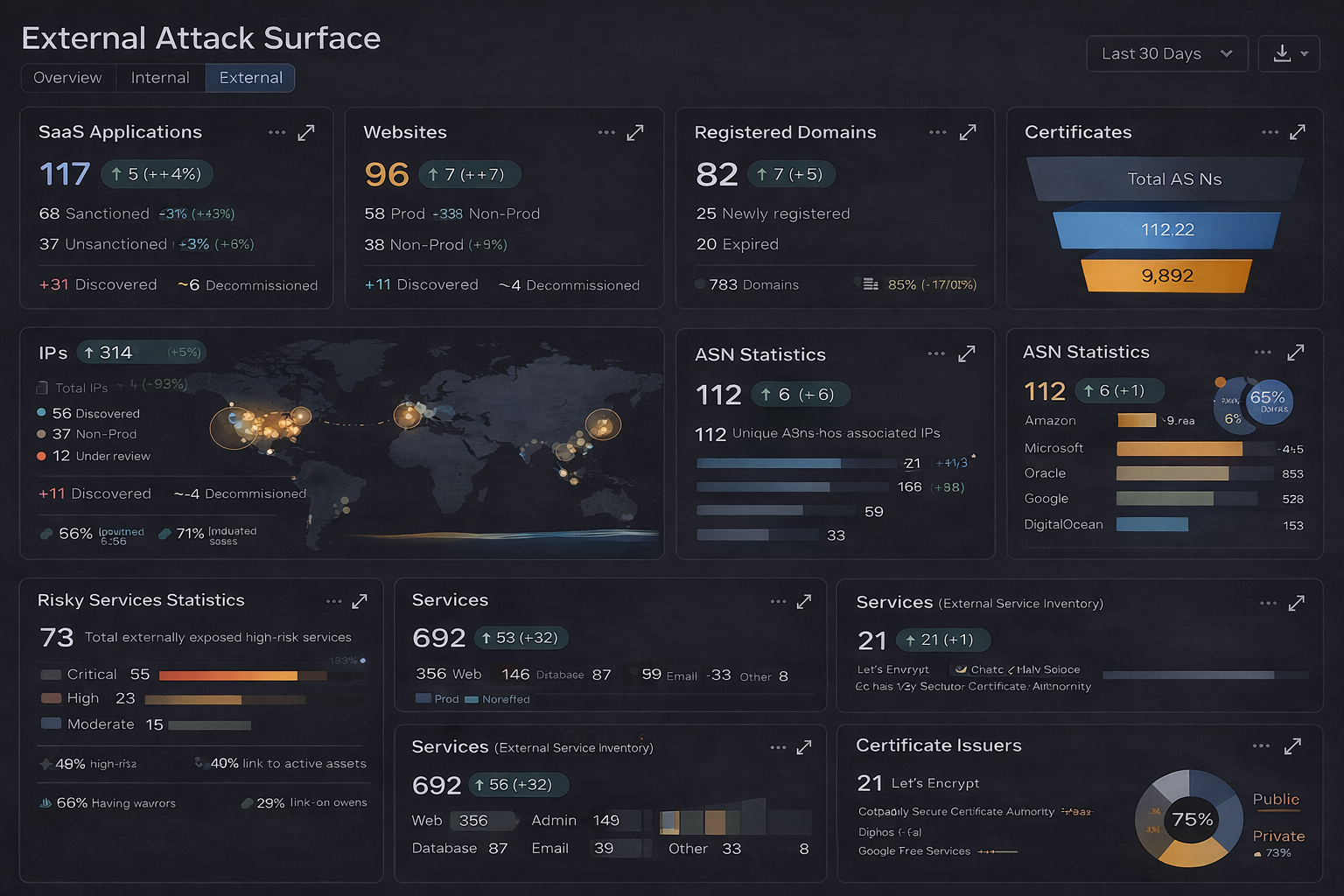
Task: Open Certificates card more options
Action: (1270, 132)
